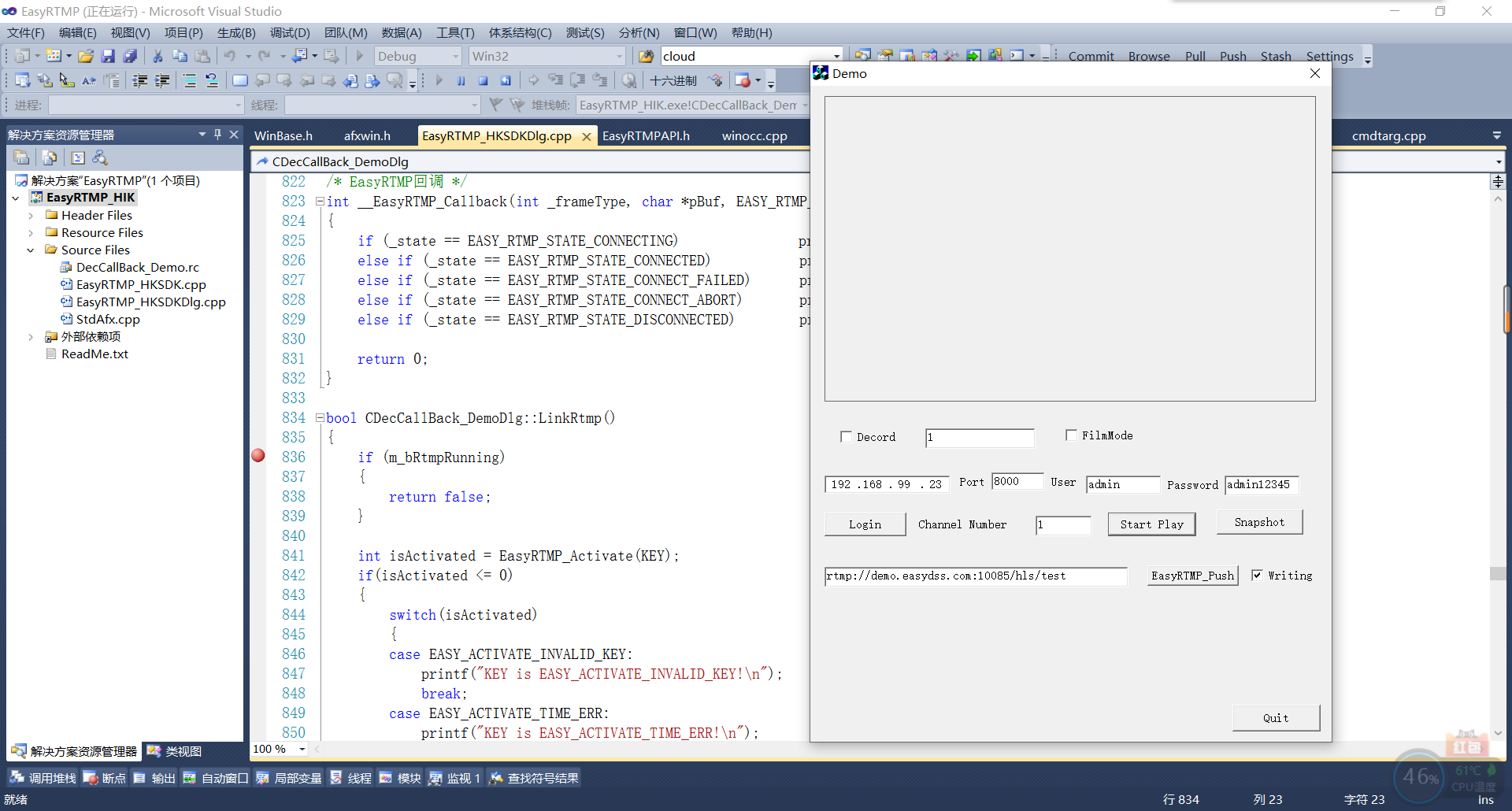Image resolution: width=1512 pixels, height=811 pixels.
Task: Click the Cut scissors icon
Action: [x=157, y=56]
